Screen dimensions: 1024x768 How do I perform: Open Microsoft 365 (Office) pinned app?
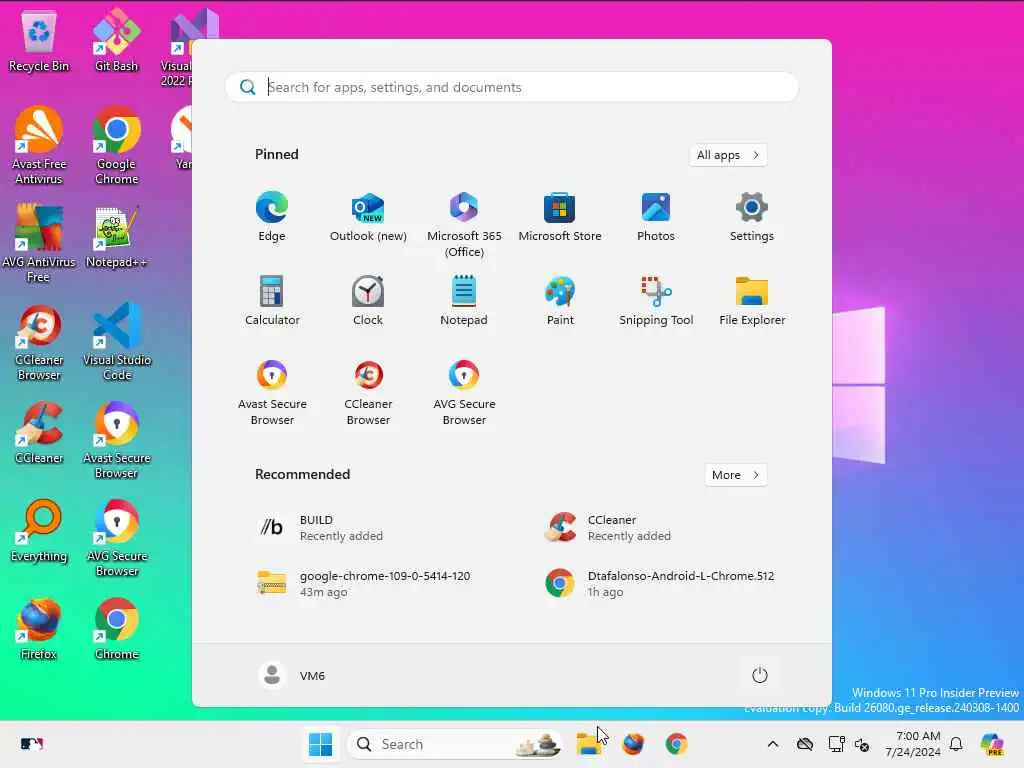pos(464,225)
